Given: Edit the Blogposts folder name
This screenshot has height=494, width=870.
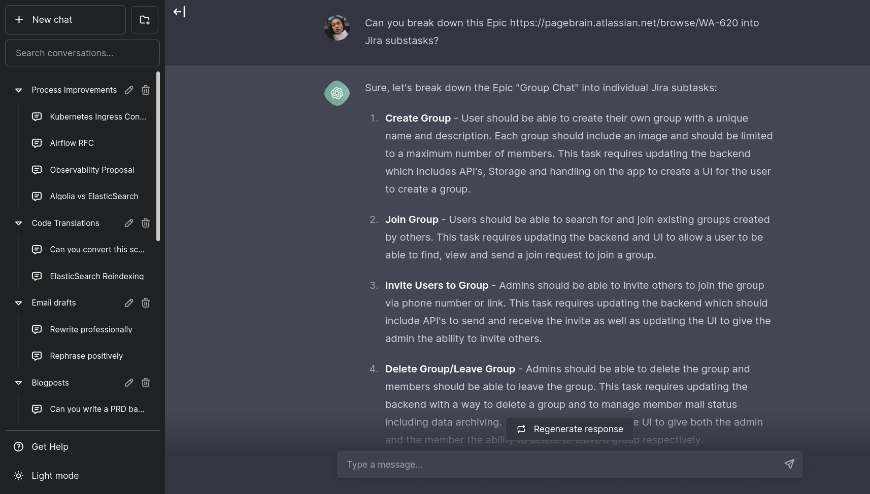Looking at the screenshot, I should (x=129, y=382).
